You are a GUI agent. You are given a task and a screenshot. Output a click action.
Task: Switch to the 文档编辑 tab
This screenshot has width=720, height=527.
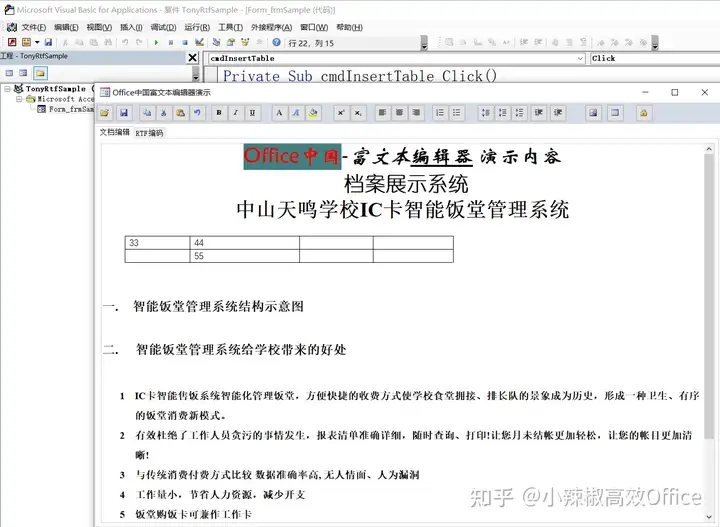[115, 132]
